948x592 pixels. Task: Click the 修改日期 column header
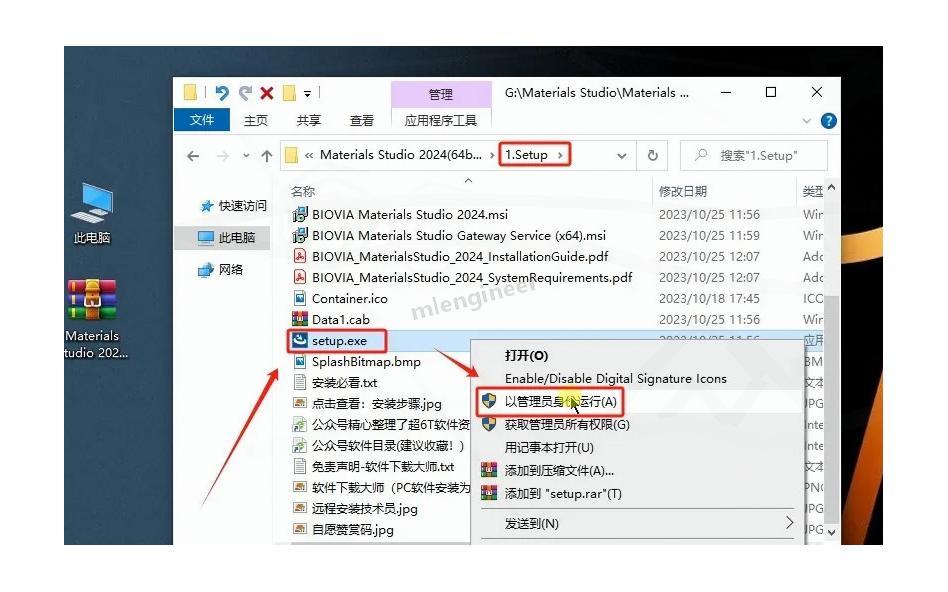(x=683, y=191)
